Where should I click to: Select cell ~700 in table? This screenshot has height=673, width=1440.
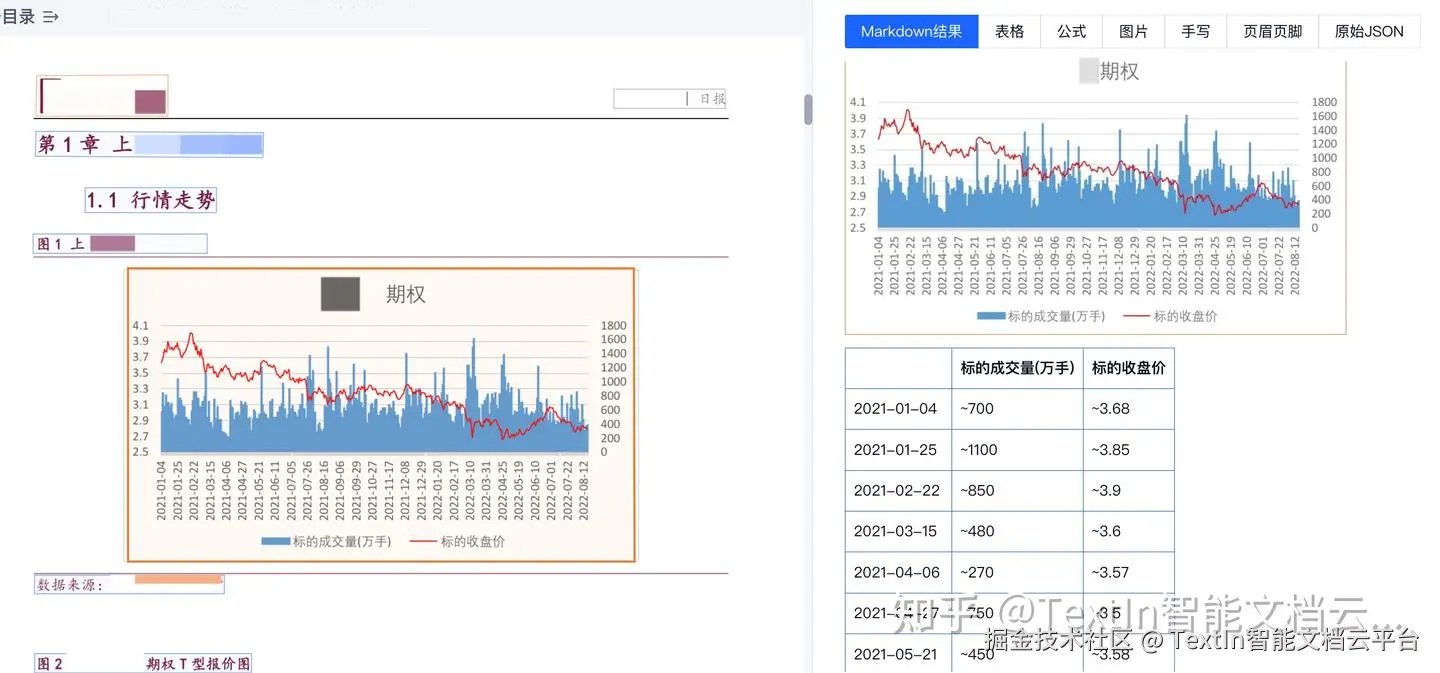click(x=1017, y=409)
